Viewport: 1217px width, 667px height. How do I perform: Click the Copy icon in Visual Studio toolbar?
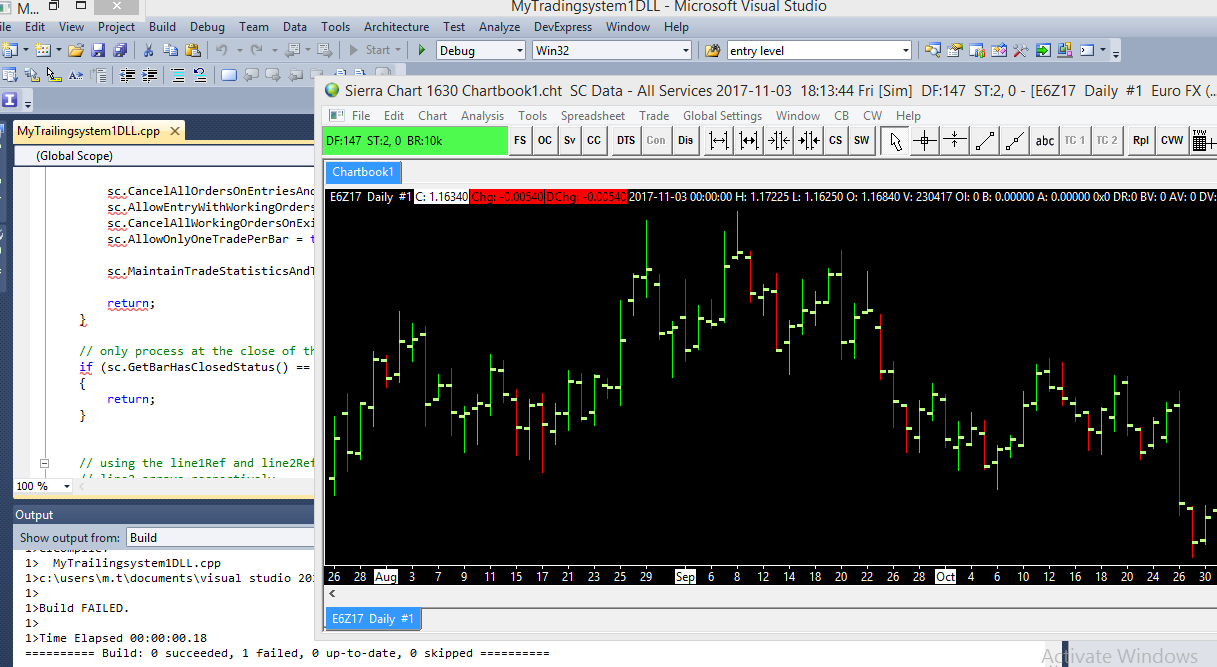pyautogui.click(x=170, y=50)
